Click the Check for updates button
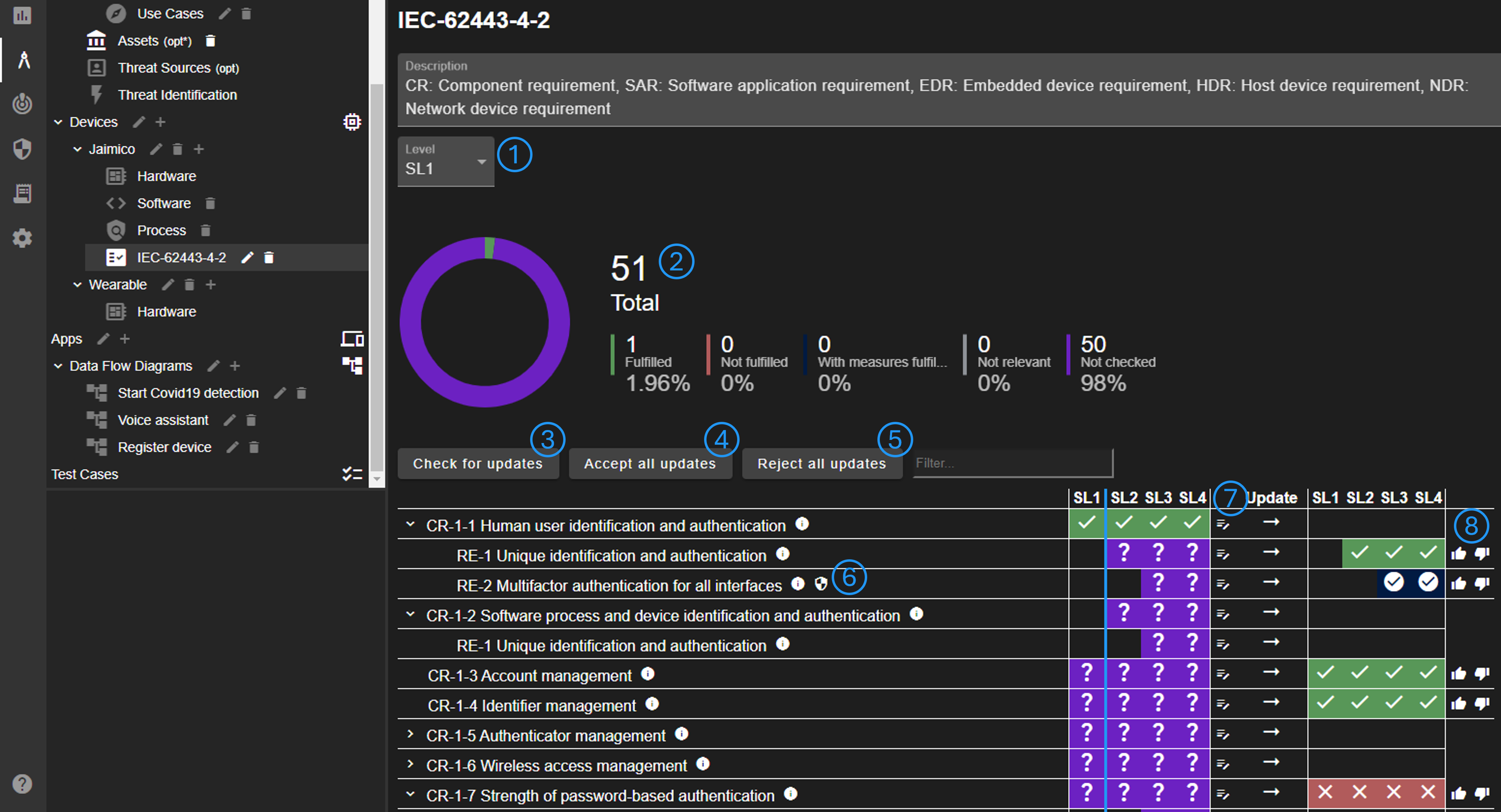 478,464
